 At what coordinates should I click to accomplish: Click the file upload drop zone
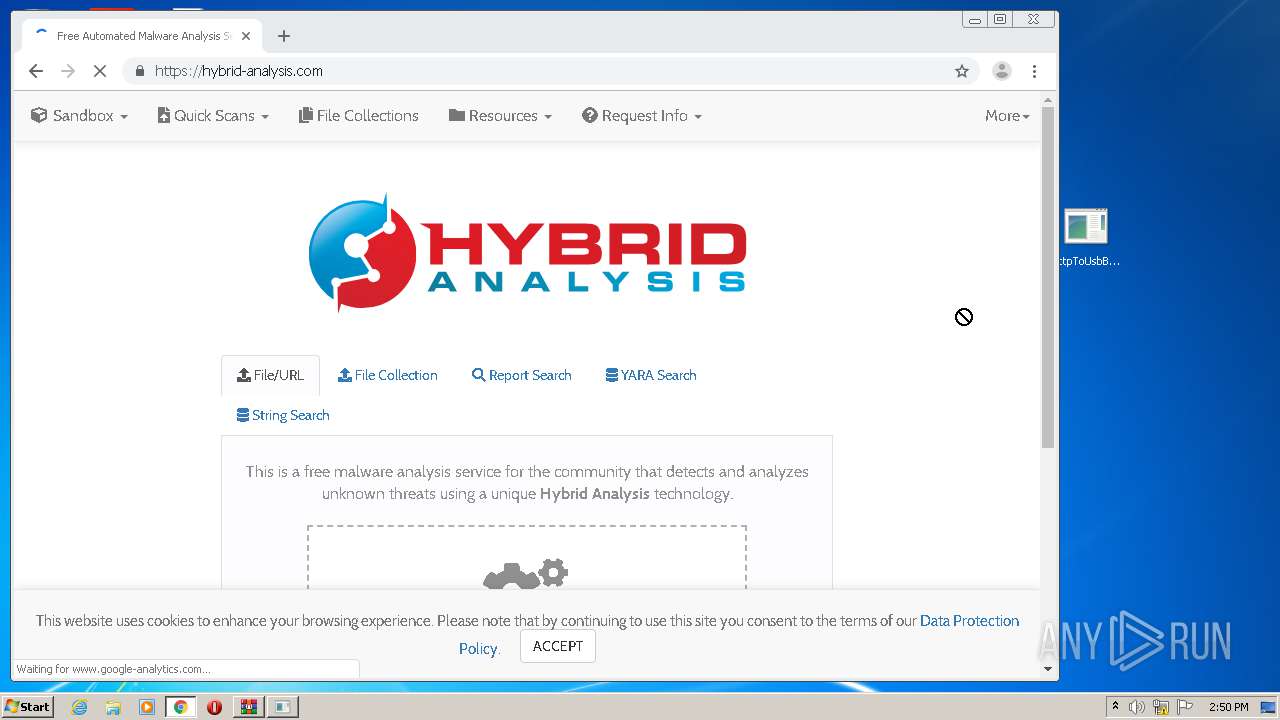[527, 557]
